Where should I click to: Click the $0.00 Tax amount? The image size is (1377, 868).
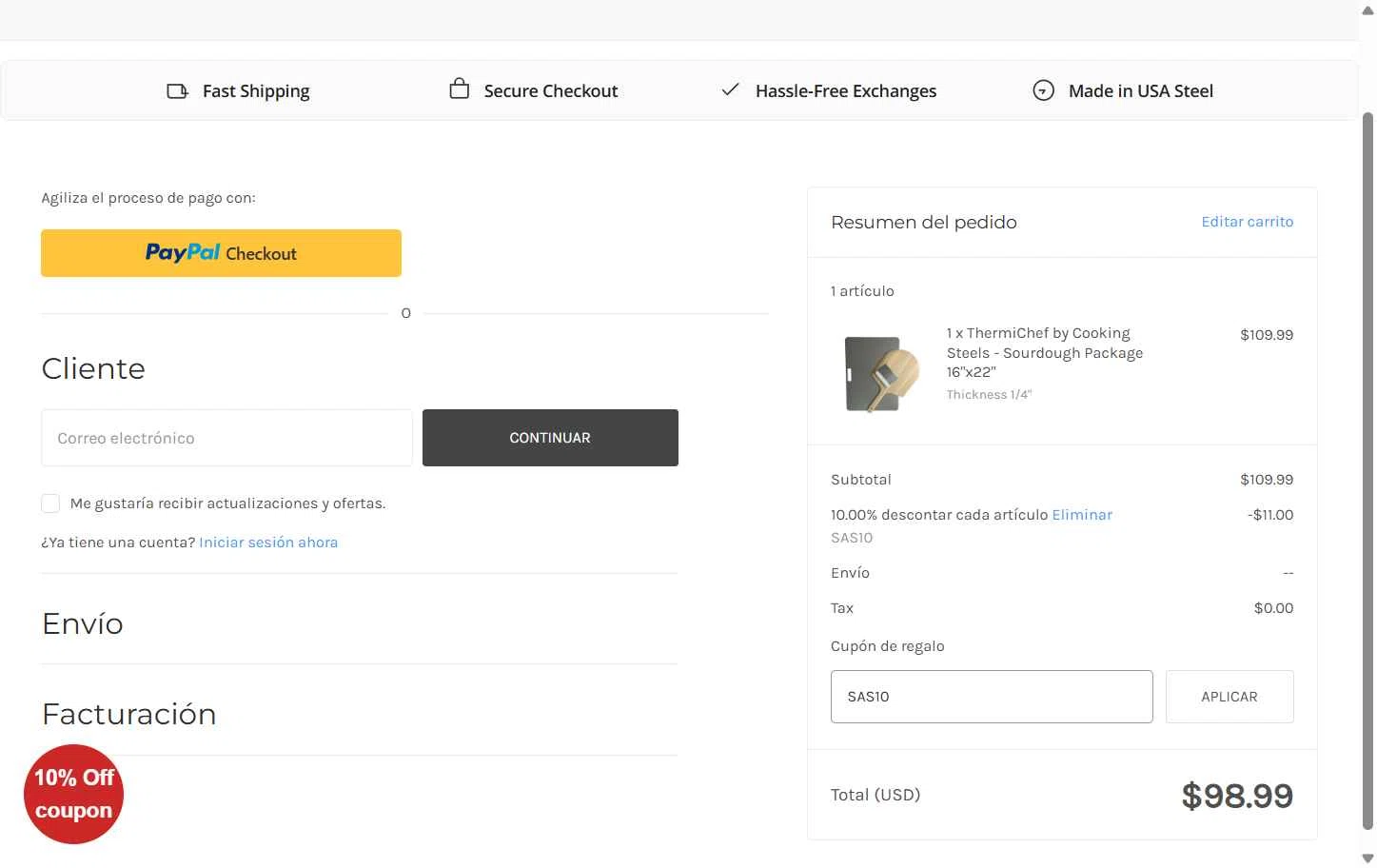tap(1273, 608)
